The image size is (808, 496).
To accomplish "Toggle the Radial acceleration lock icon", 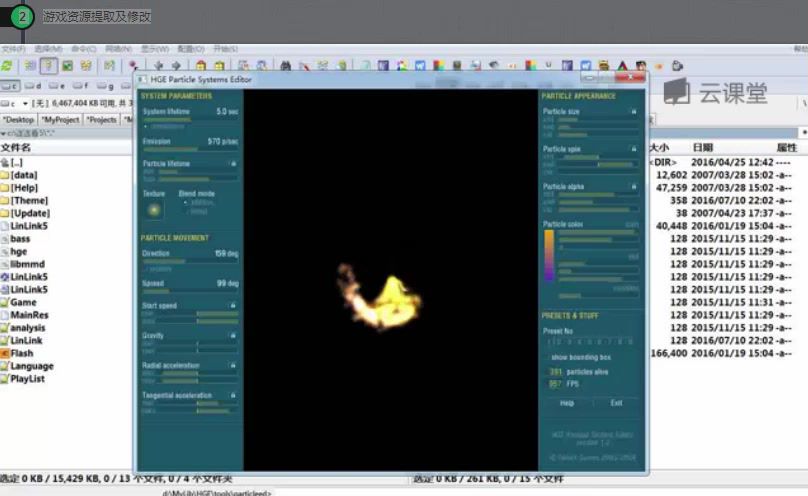I will click(233, 365).
